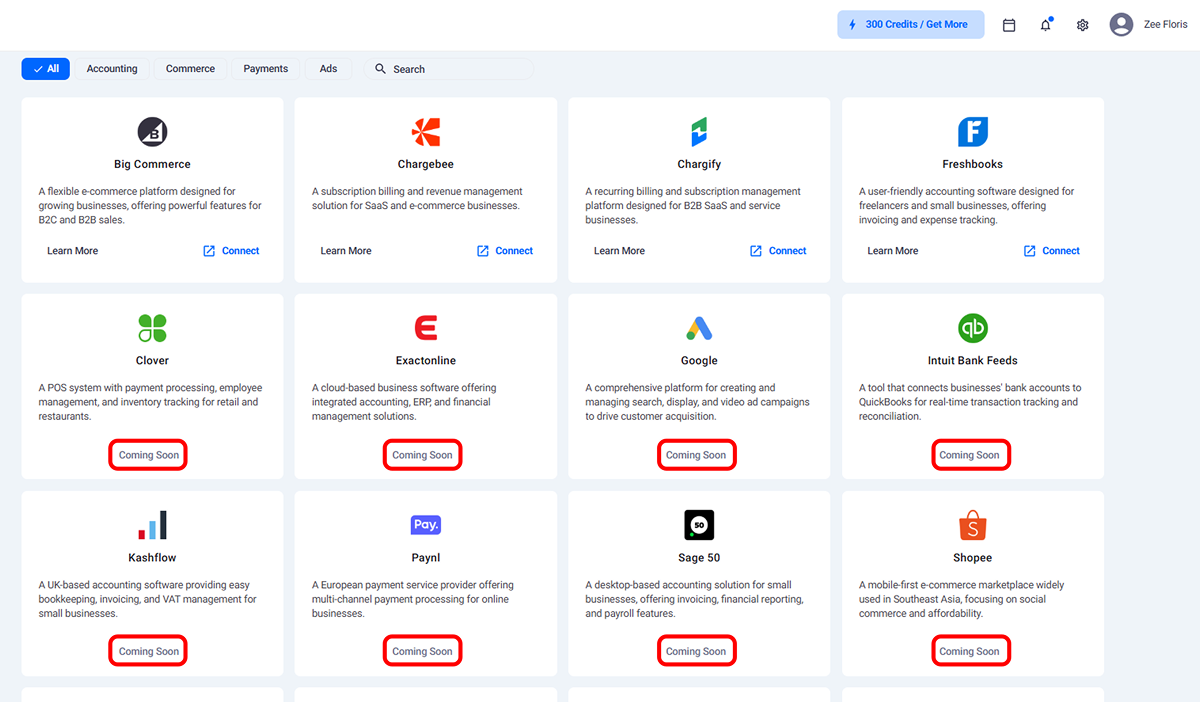The height and width of the screenshot is (702, 1200).
Task: Click the 300 Credits / Get More button
Action: (x=911, y=25)
